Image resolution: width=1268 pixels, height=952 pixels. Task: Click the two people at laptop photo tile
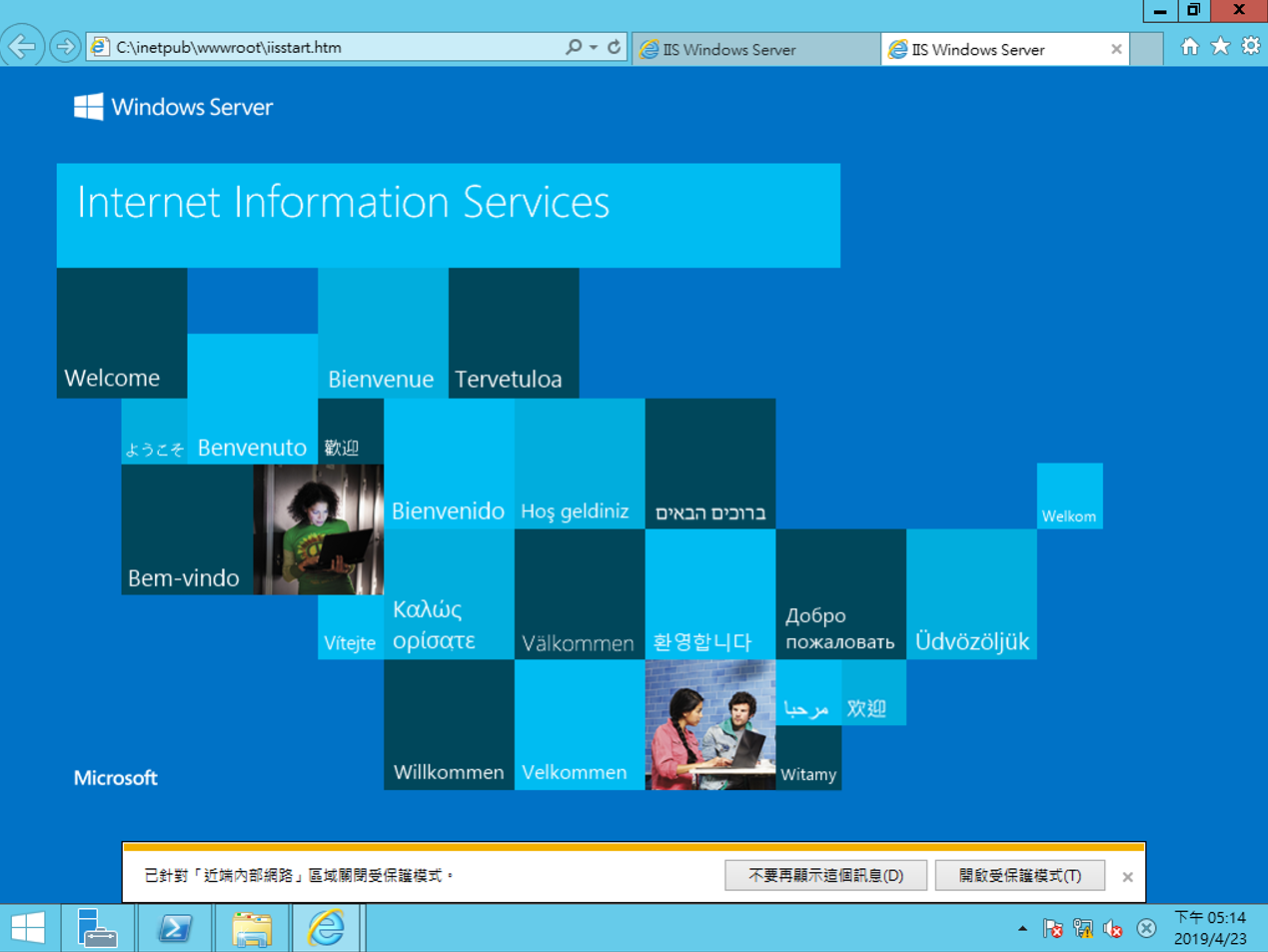[710, 725]
